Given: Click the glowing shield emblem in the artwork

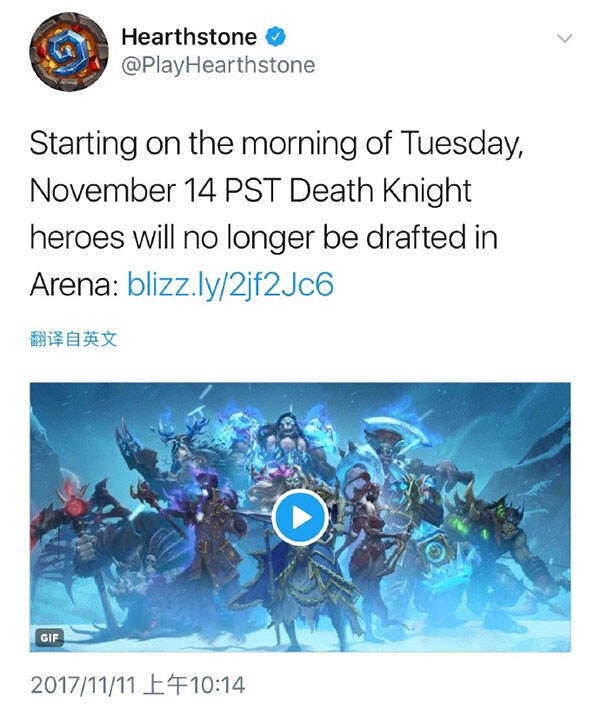Looking at the screenshot, I should pos(436,552).
